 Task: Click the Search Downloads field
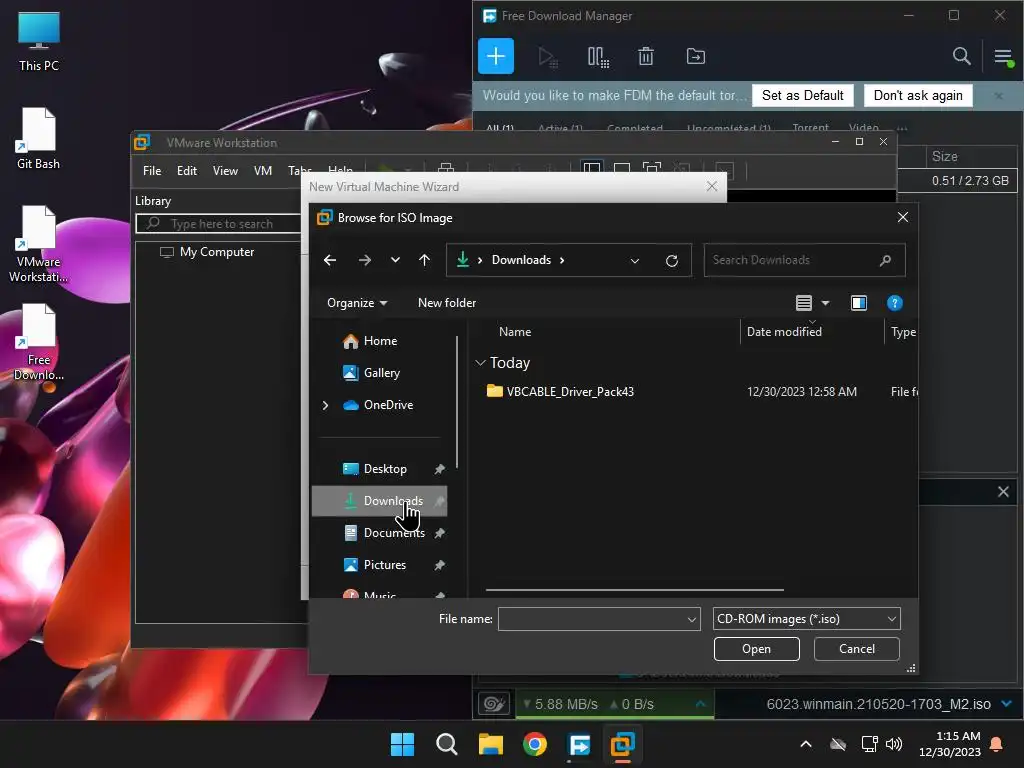point(804,260)
